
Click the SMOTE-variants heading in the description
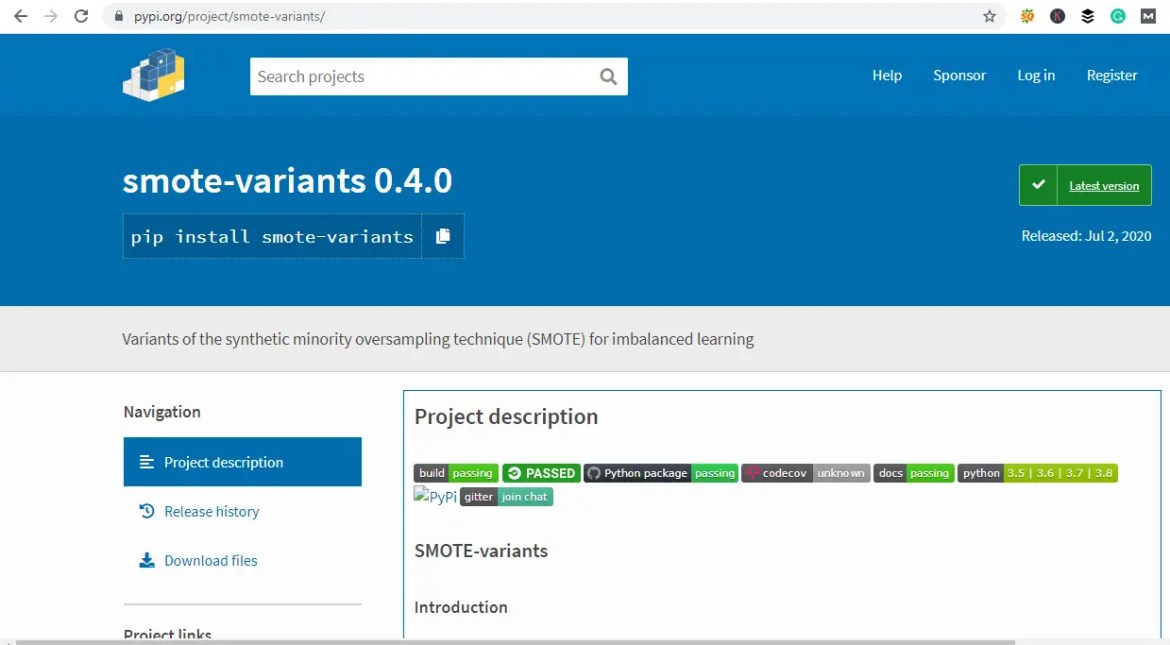click(481, 551)
